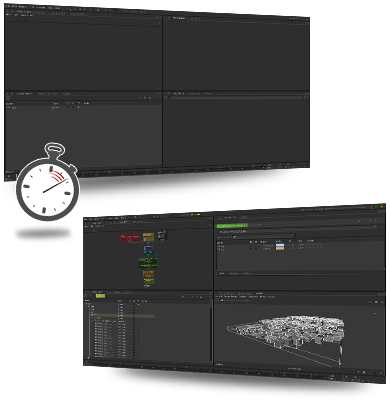390x400 pixels.
Task: Click the yellow node button in Scene Graph header
Action: (x=100, y=296)
